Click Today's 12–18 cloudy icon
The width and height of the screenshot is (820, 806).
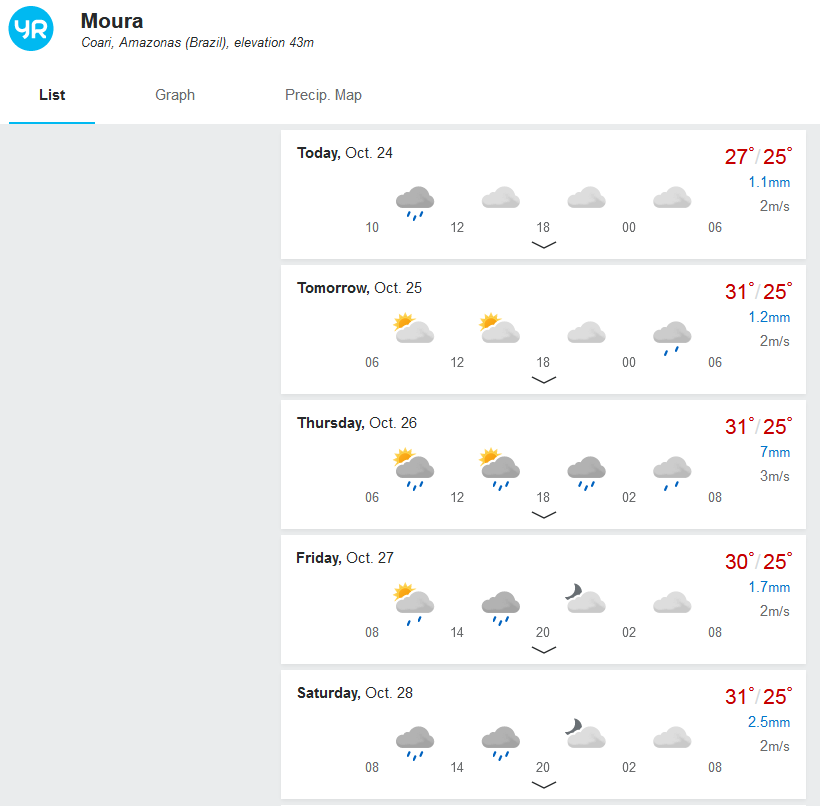500,197
